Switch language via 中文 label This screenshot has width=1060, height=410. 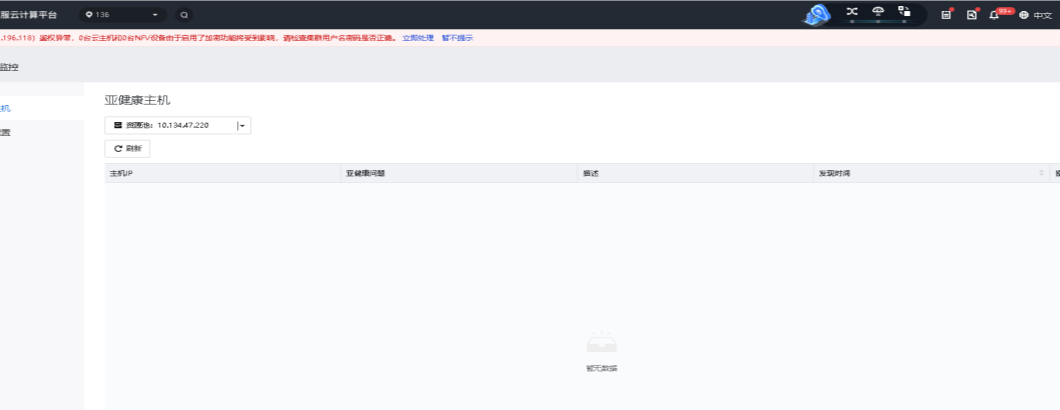(x=1042, y=16)
